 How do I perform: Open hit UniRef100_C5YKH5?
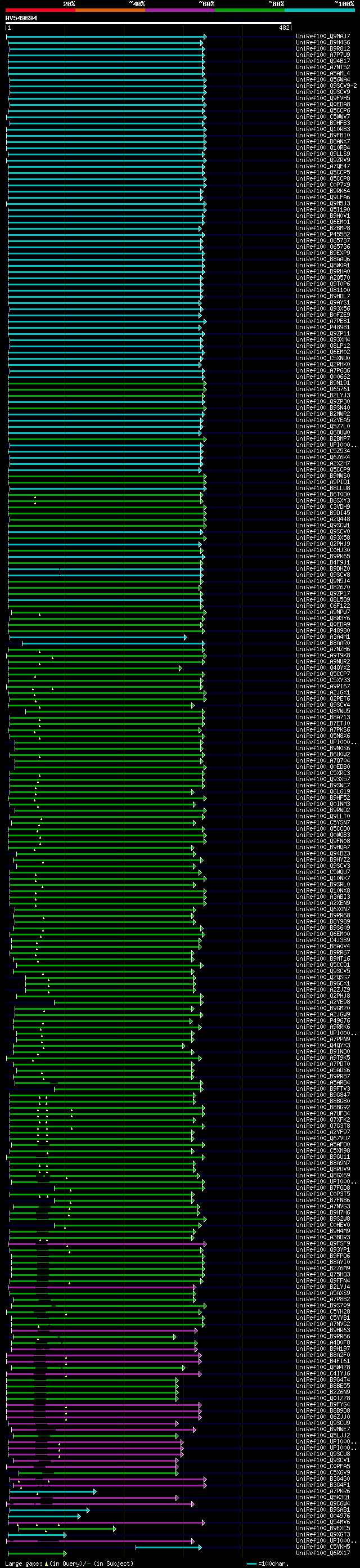pos(323,1547)
